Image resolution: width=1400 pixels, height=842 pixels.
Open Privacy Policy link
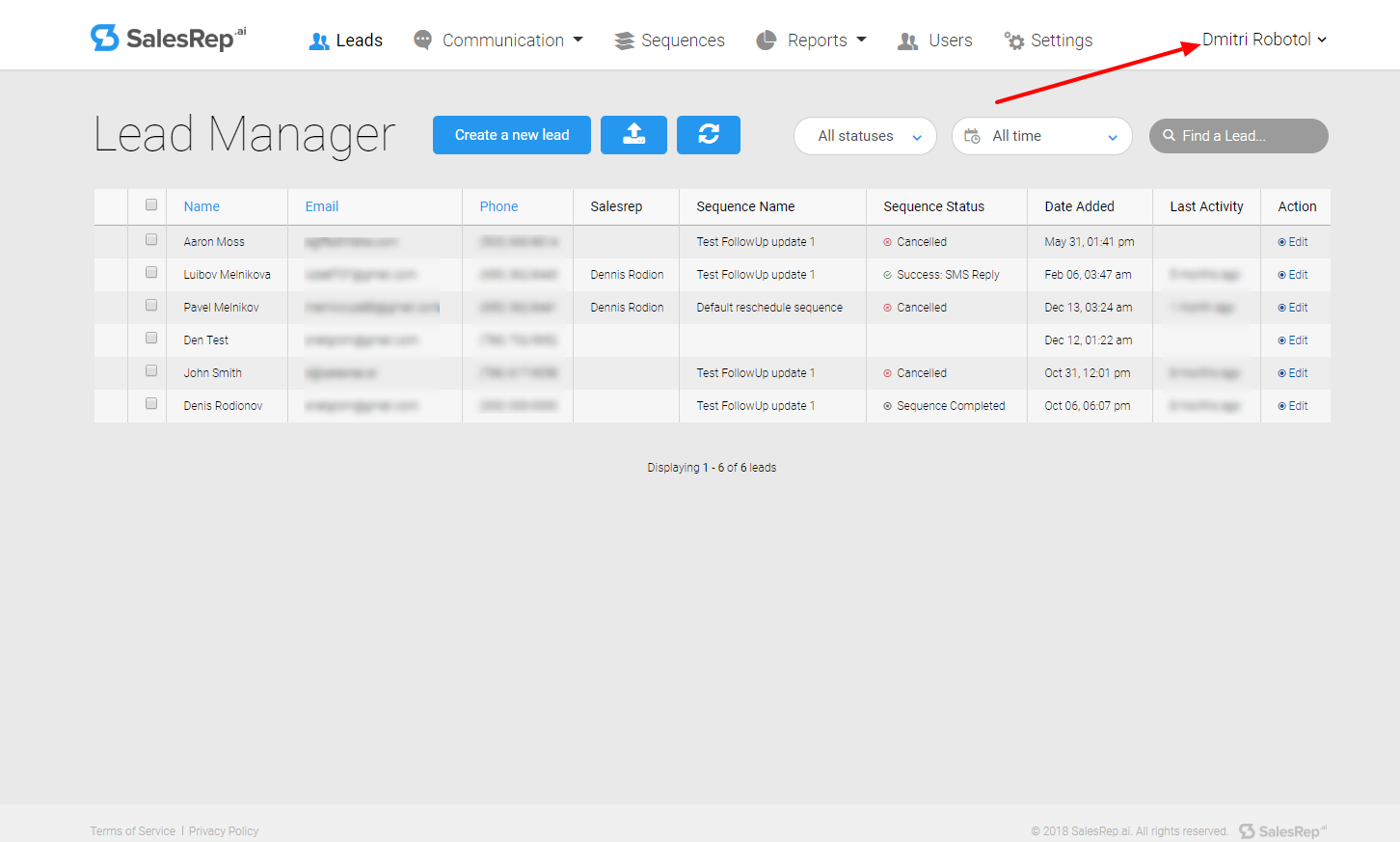click(224, 831)
